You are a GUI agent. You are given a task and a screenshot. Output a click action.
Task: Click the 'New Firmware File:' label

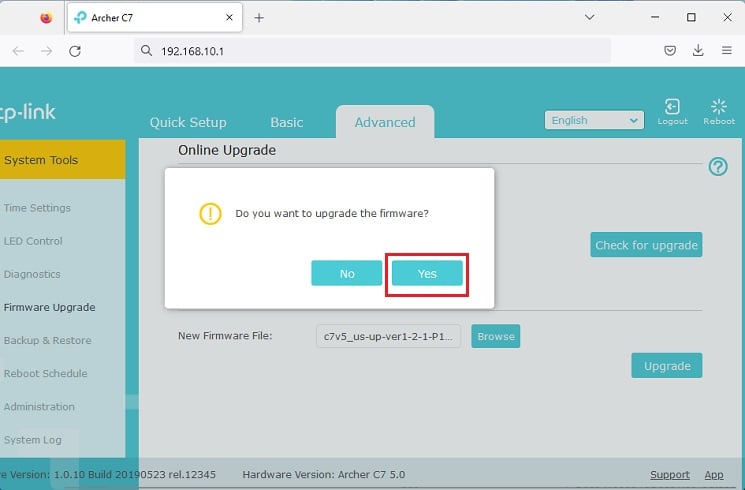pos(225,336)
